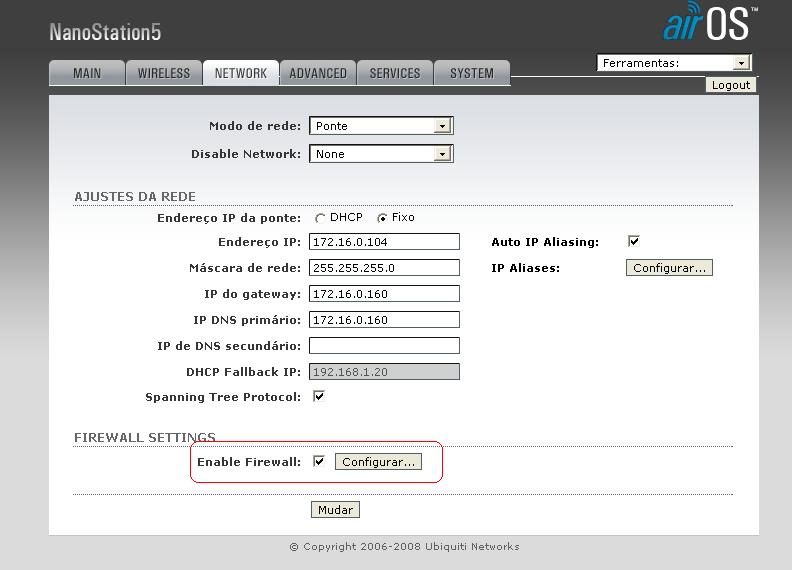
Task: Expand the Ferramentas tools dropdown
Action: [674, 63]
